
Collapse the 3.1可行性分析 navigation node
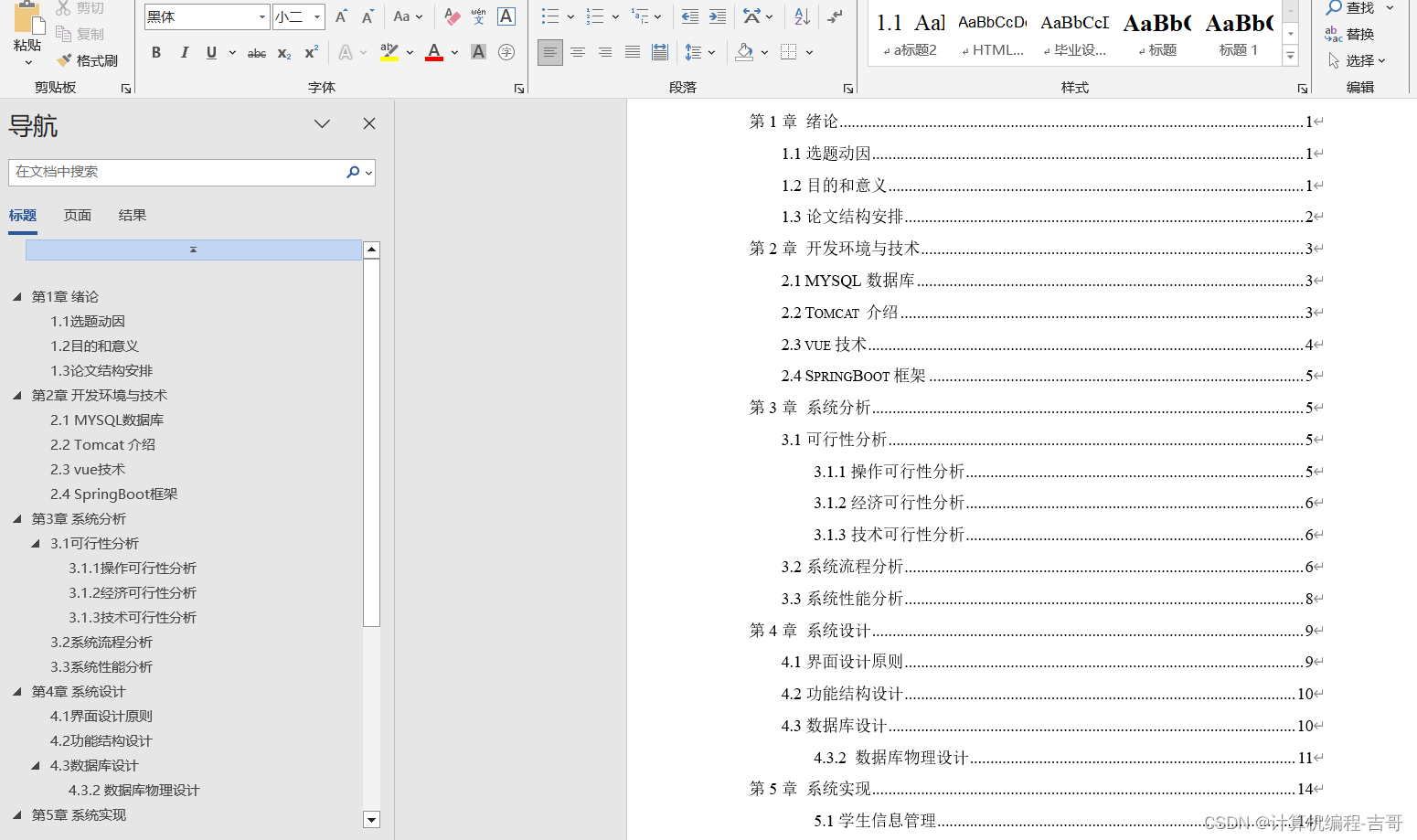pos(36,543)
